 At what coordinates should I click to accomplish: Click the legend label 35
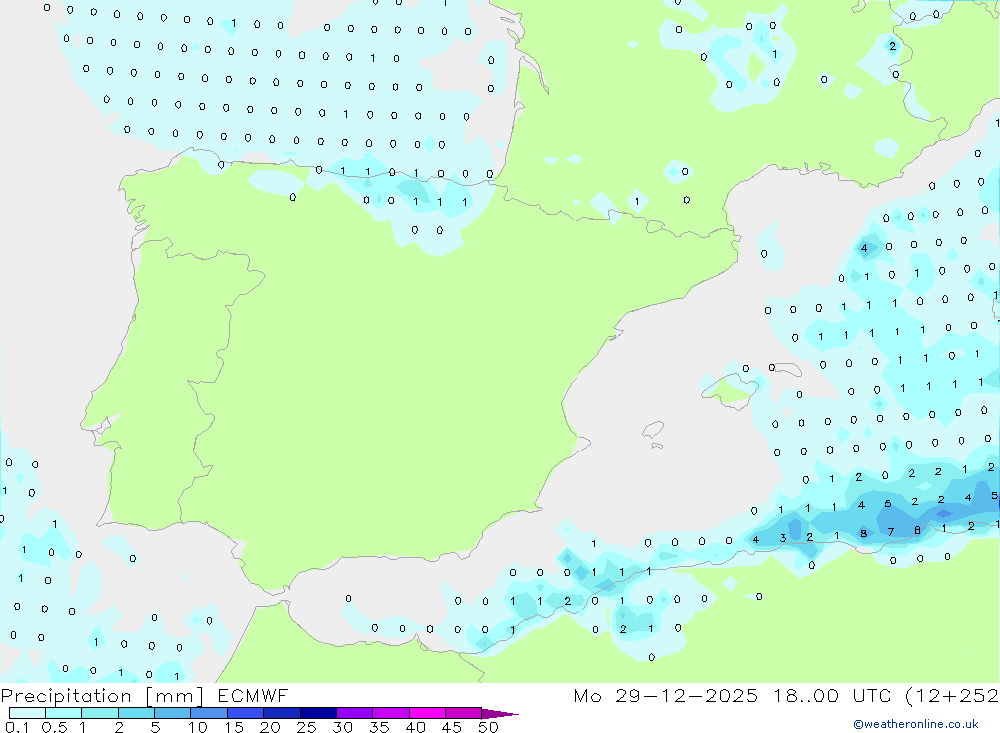(379, 727)
